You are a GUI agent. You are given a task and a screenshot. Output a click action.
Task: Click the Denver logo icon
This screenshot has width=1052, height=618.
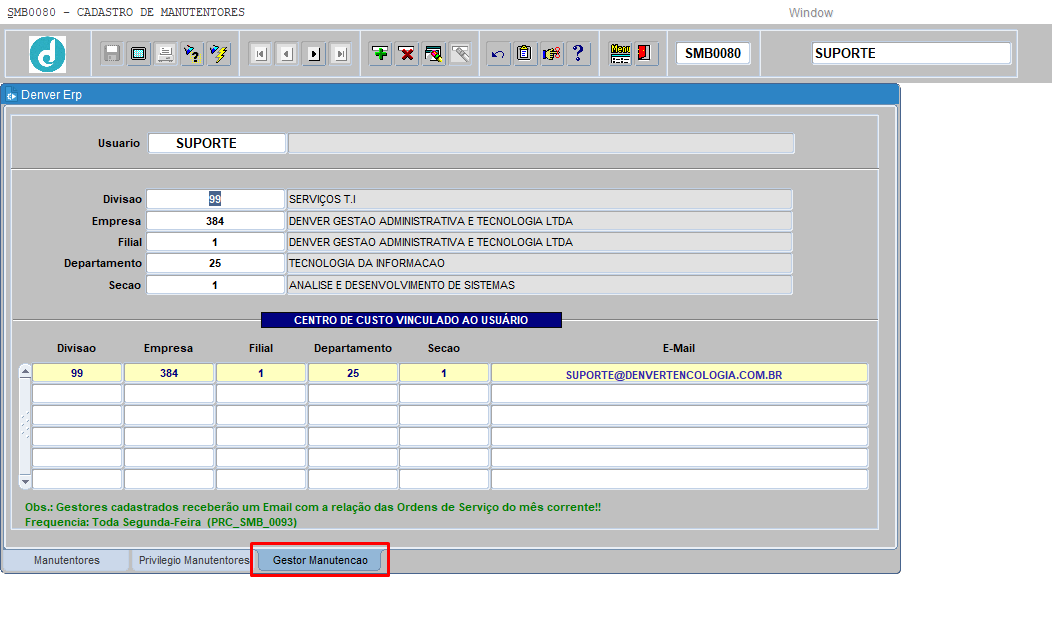click(48, 54)
